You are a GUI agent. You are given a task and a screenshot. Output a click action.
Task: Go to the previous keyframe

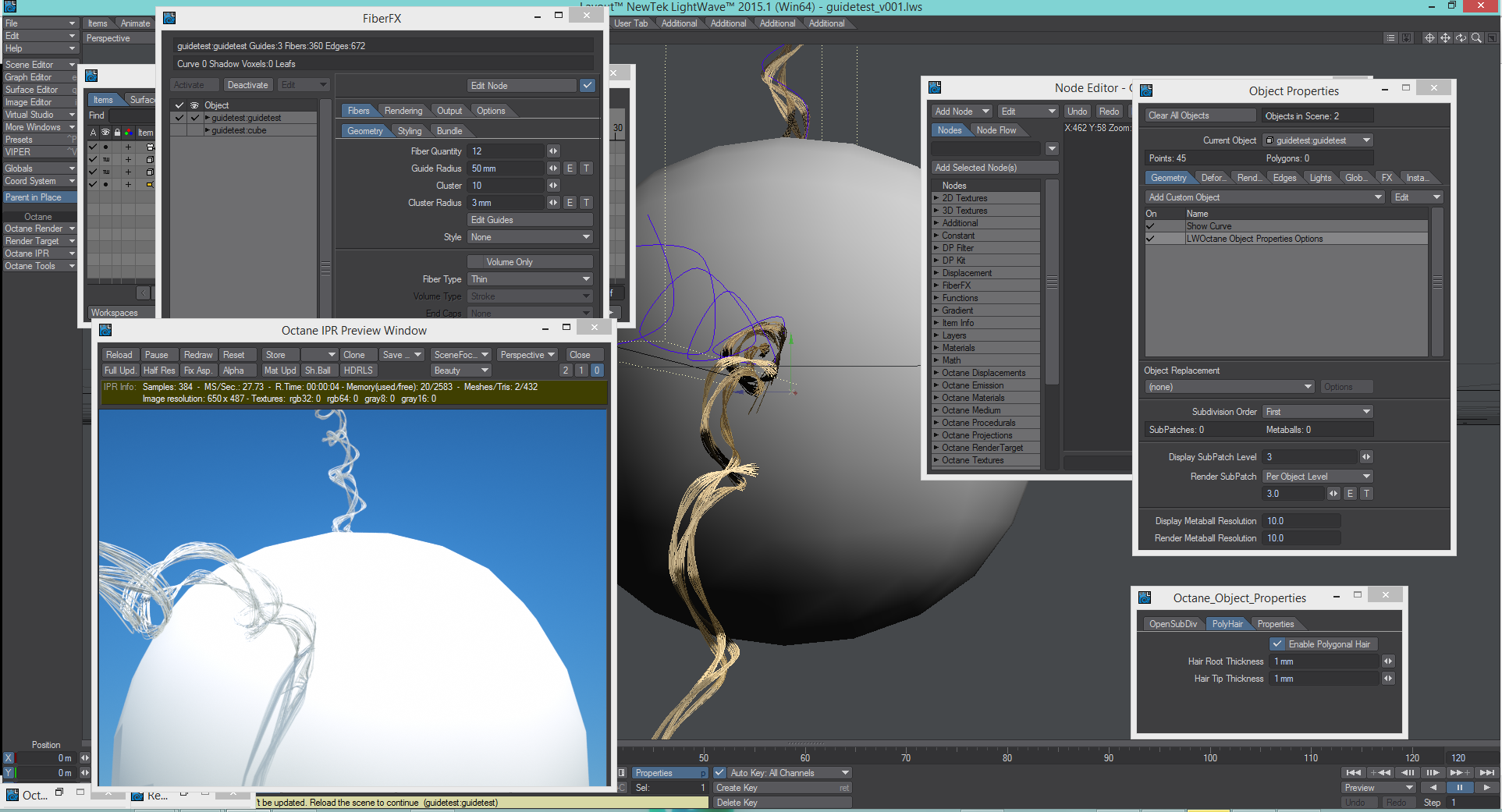[x=1380, y=772]
